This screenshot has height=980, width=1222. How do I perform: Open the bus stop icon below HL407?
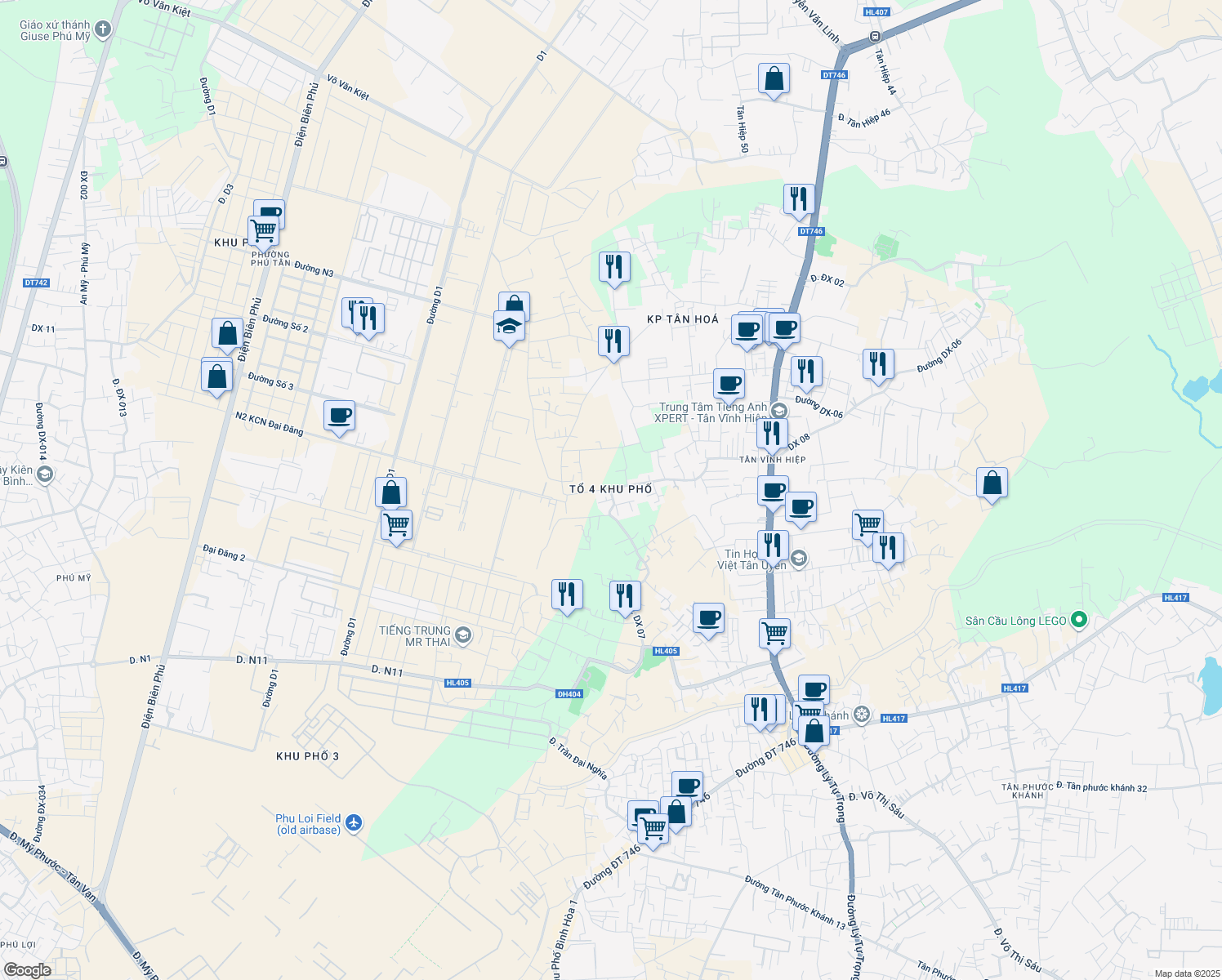876,37
